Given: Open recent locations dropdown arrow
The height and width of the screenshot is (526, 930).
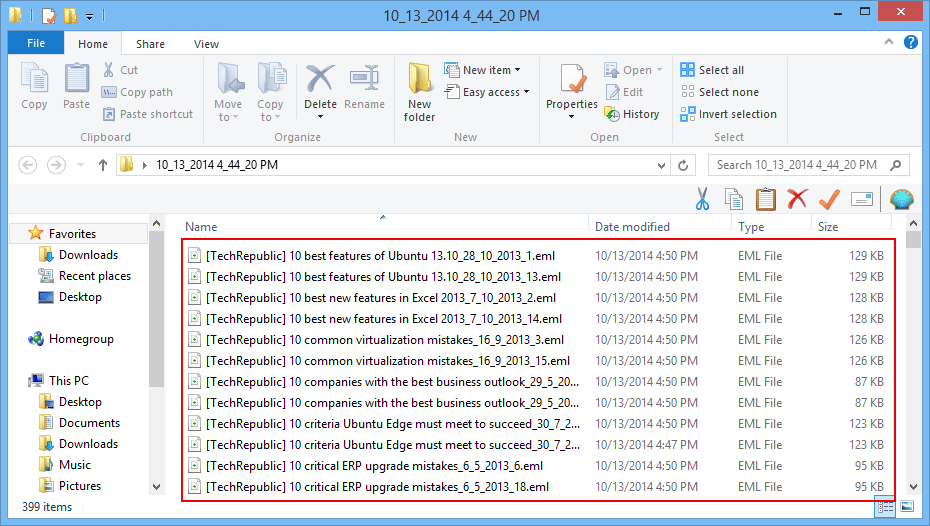Looking at the screenshot, I should (x=80, y=165).
